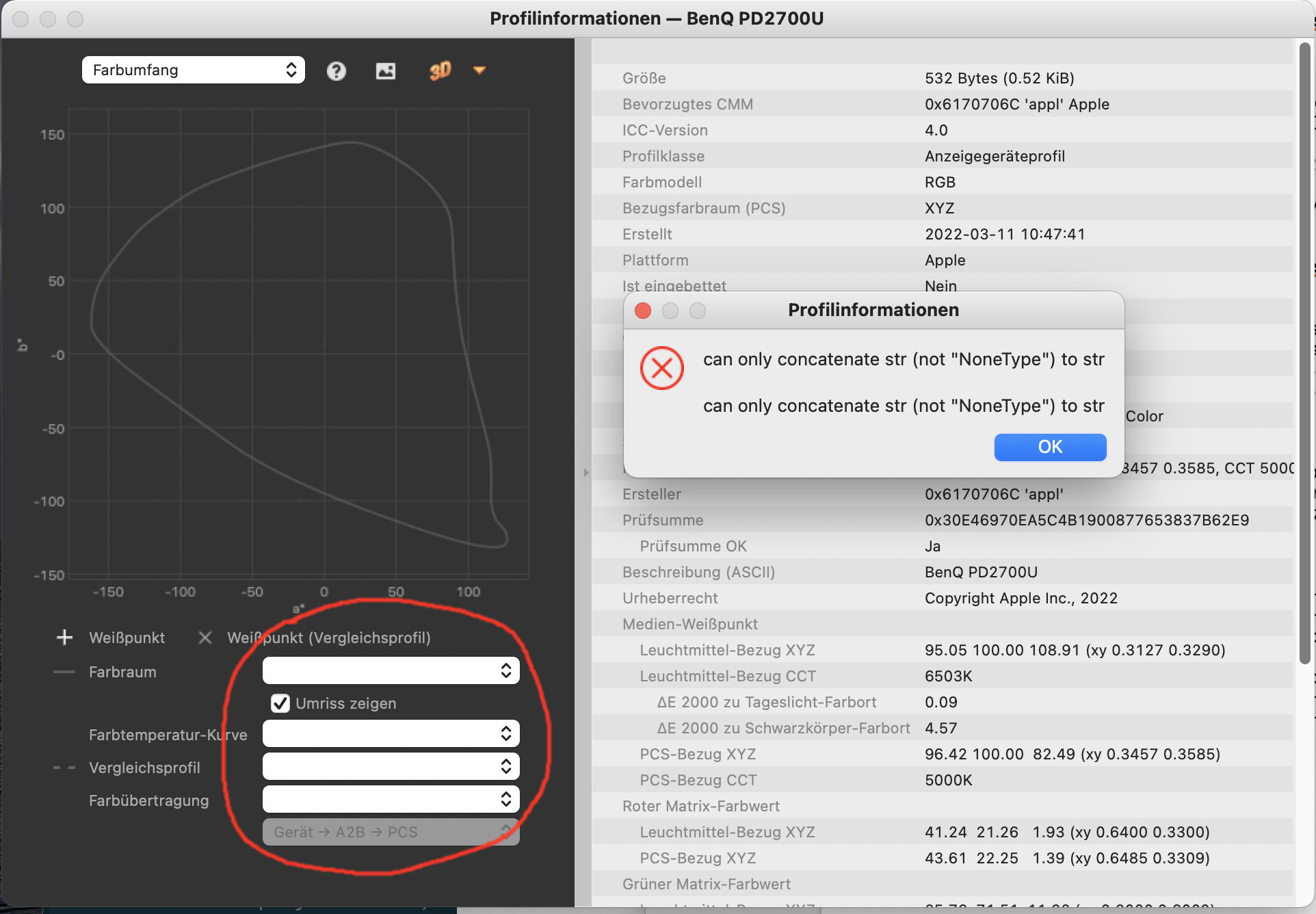Disable the Umriss zeigen checkbox

click(x=280, y=703)
